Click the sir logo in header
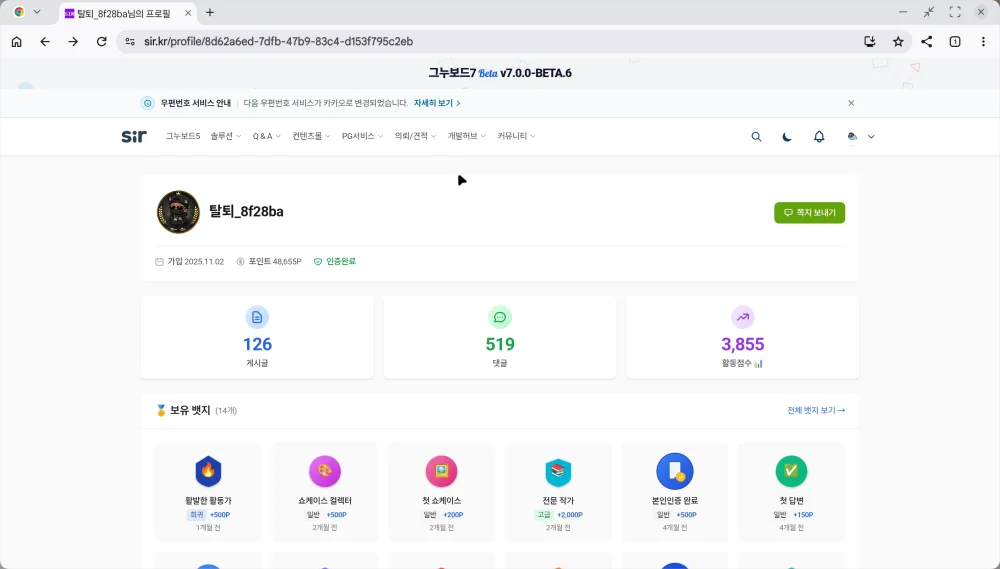The image size is (1000, 569). (x=134, y=137)
